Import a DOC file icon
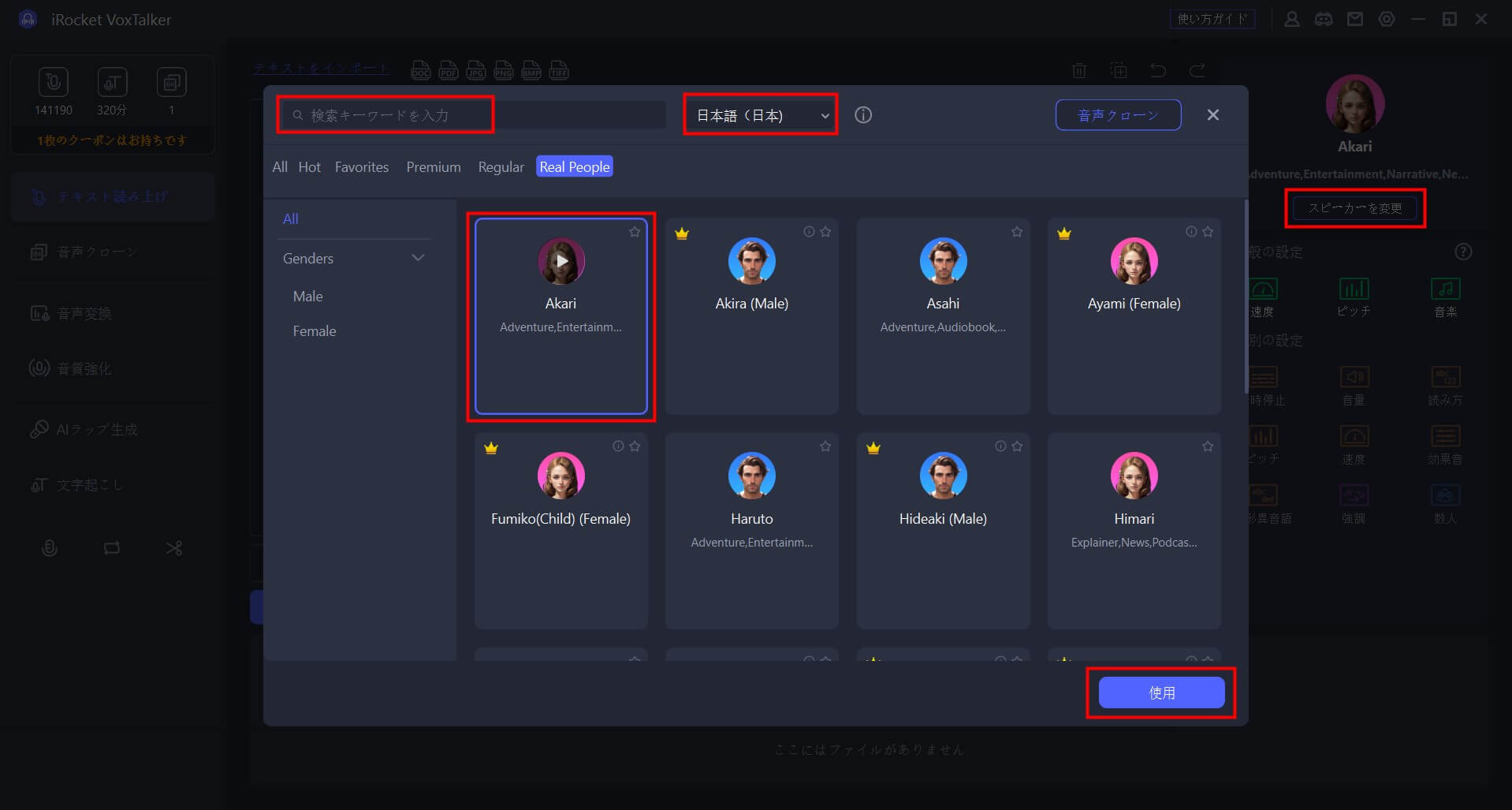1512x810 pixels. (421, 70)
